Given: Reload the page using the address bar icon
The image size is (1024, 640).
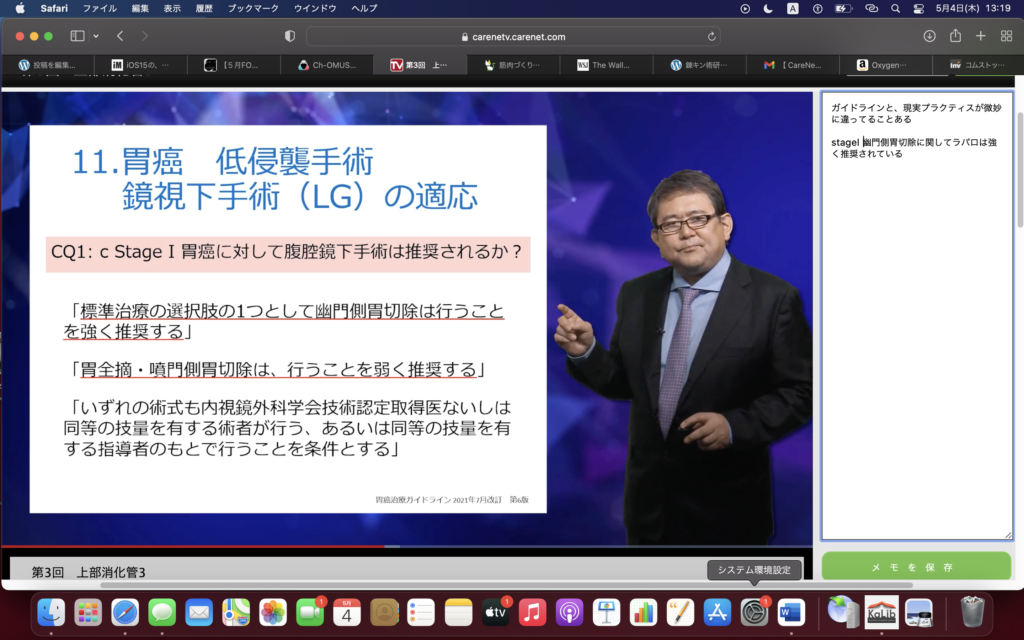Looking at the screenshot, I should pos(712,36).
